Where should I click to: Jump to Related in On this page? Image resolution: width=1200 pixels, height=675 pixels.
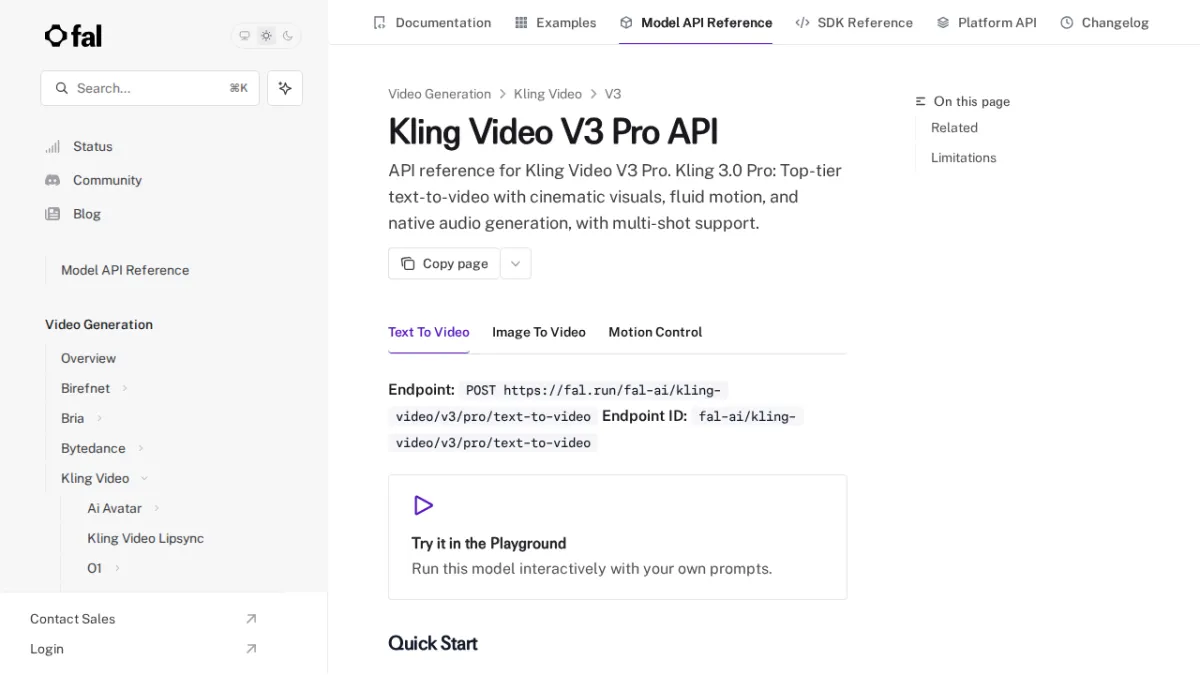tap(954, 128)
